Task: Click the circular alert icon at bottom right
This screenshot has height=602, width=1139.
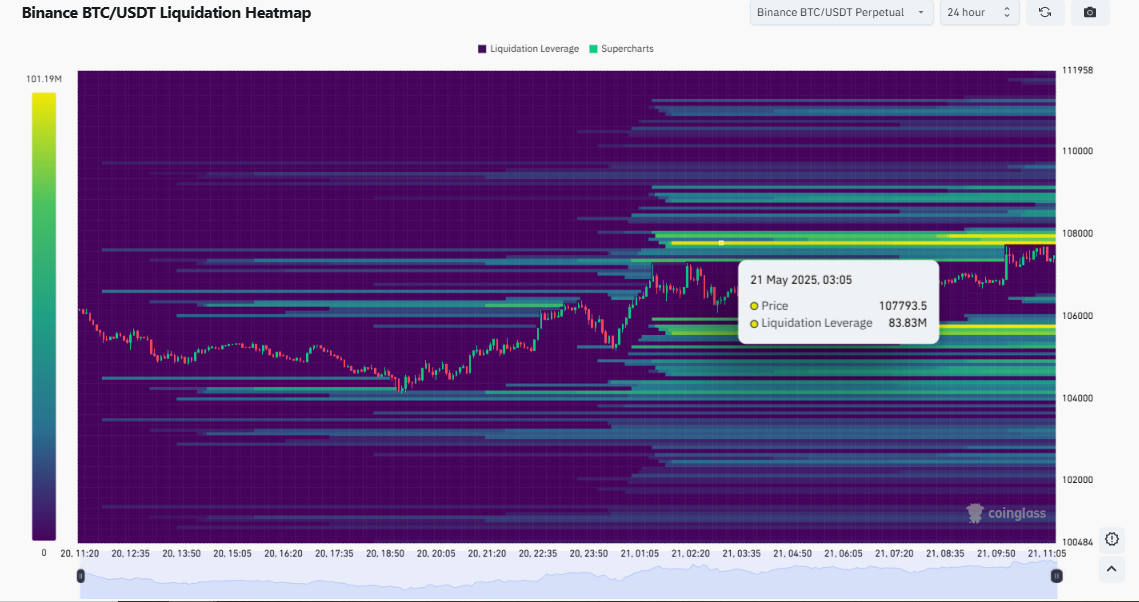Action: point(1111,539)
